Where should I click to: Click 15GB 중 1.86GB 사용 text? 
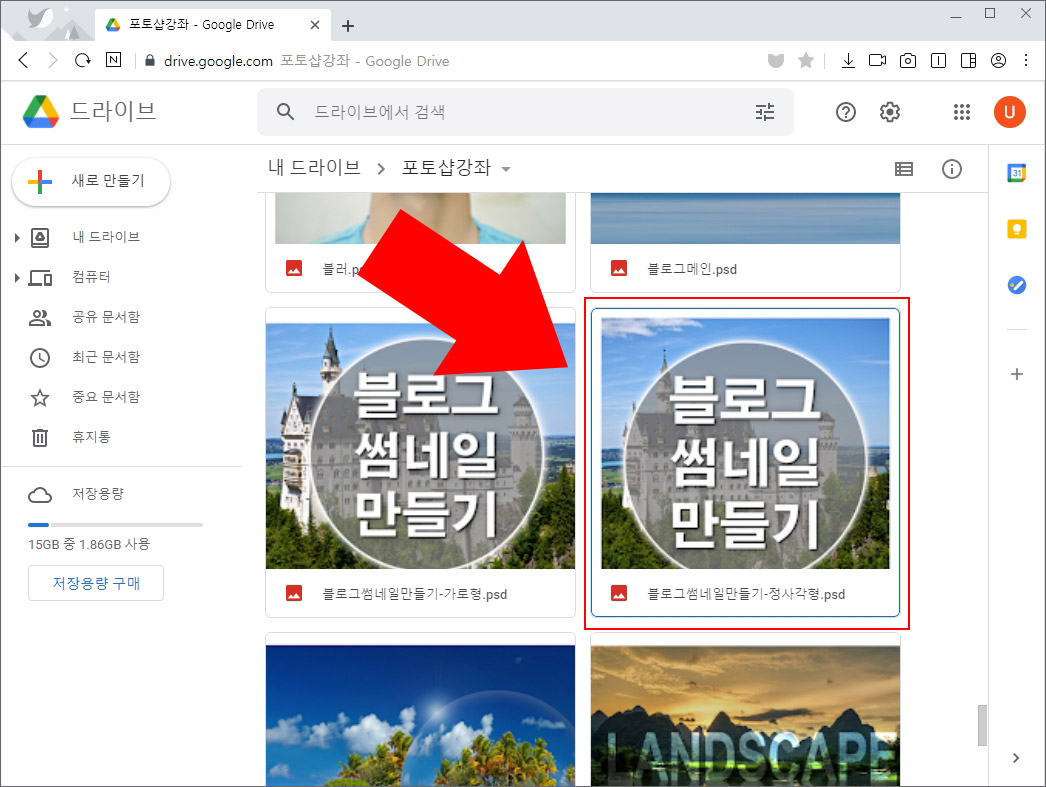(x=89, y=544)
